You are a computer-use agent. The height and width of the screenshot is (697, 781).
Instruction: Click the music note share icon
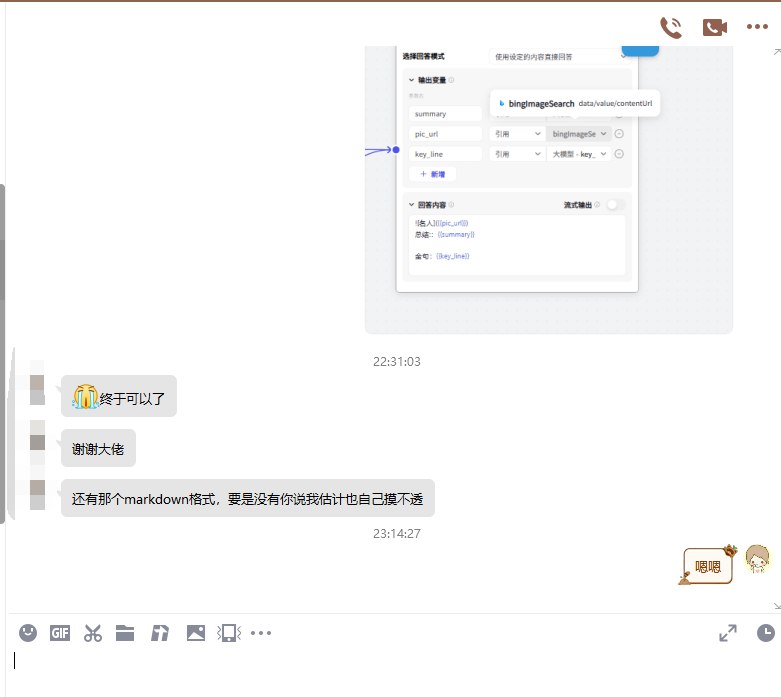(x=160, y=633)
